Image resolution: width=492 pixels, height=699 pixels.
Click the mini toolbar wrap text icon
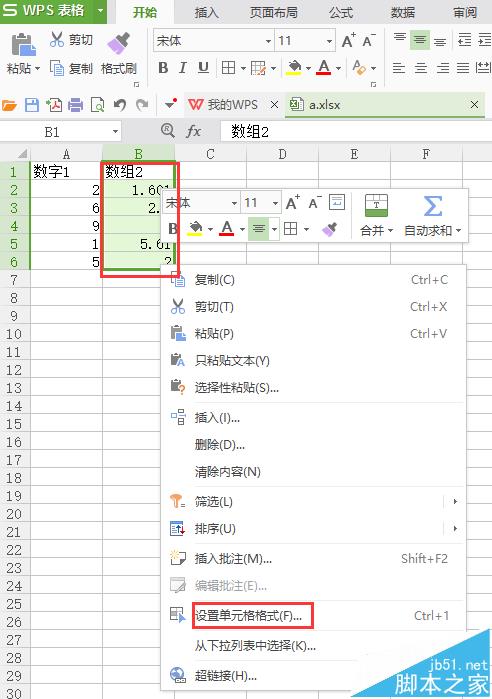tap(337, 202)
